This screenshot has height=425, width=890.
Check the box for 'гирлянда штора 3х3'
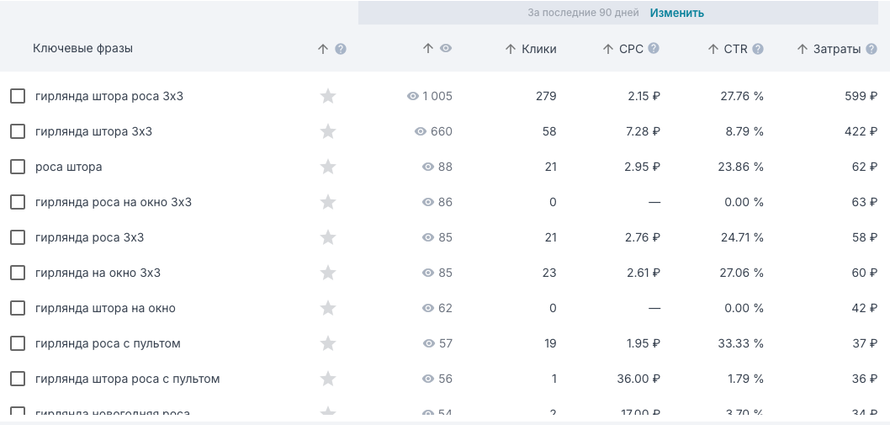(18, 131)
